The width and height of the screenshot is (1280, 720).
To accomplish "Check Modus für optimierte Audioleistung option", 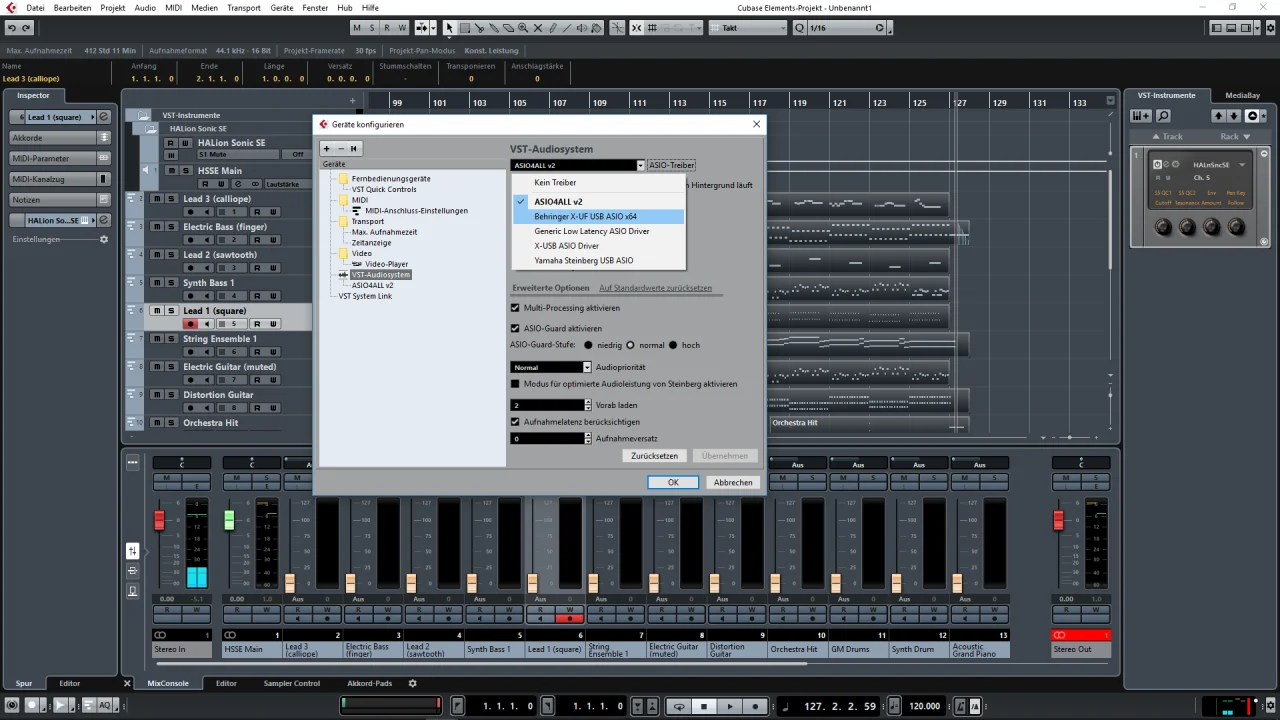I will [515, 384].
